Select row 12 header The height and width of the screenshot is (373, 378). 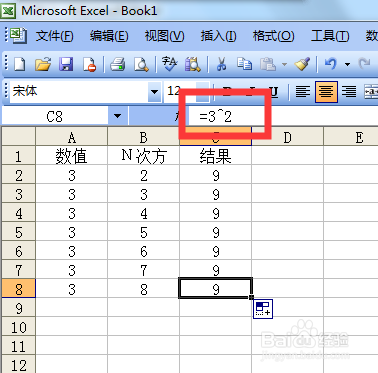pos(18,365)
